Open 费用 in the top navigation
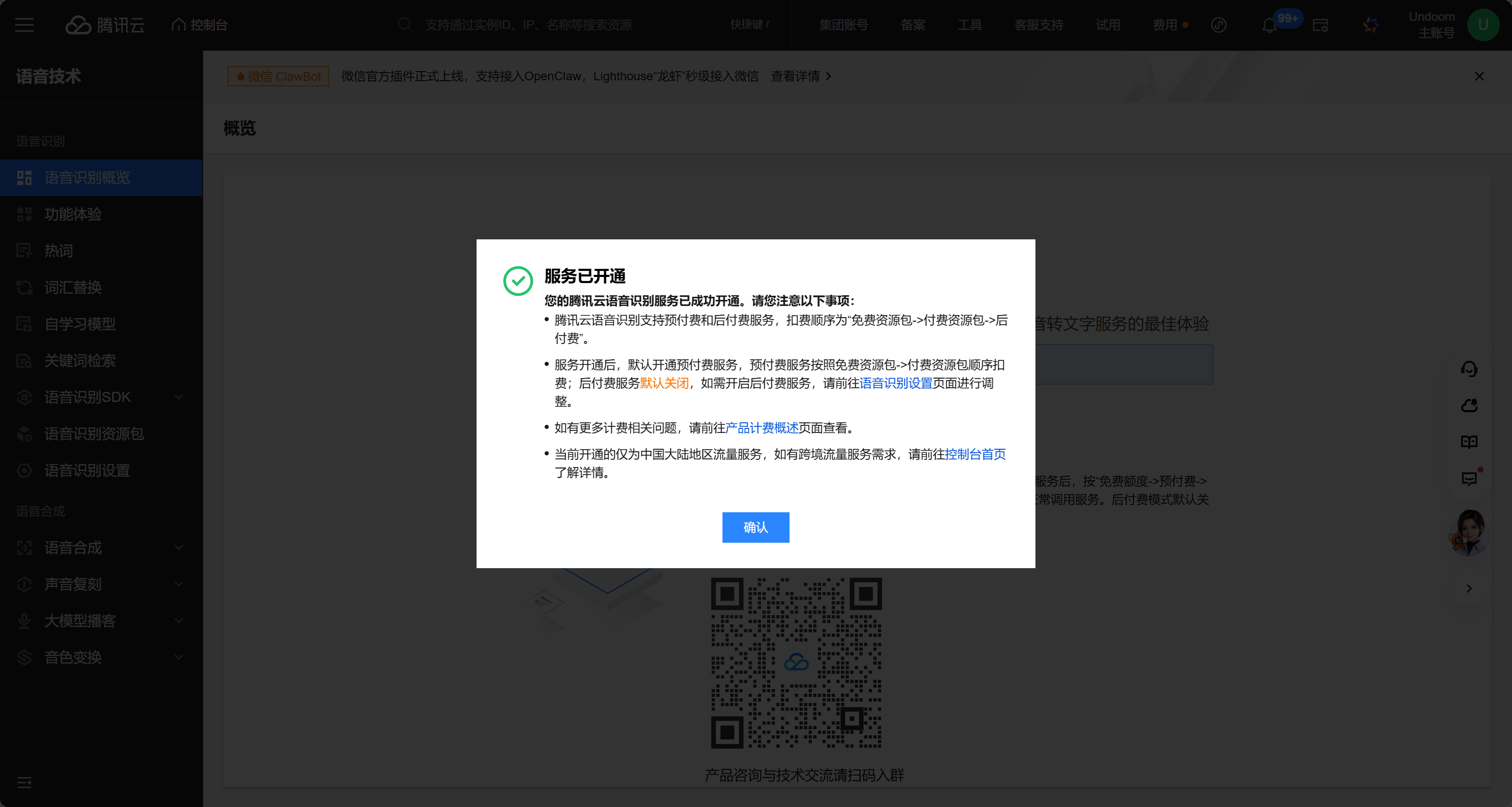The width and height of the screenshot is (1512, 807). click(x=1164, y=25)
